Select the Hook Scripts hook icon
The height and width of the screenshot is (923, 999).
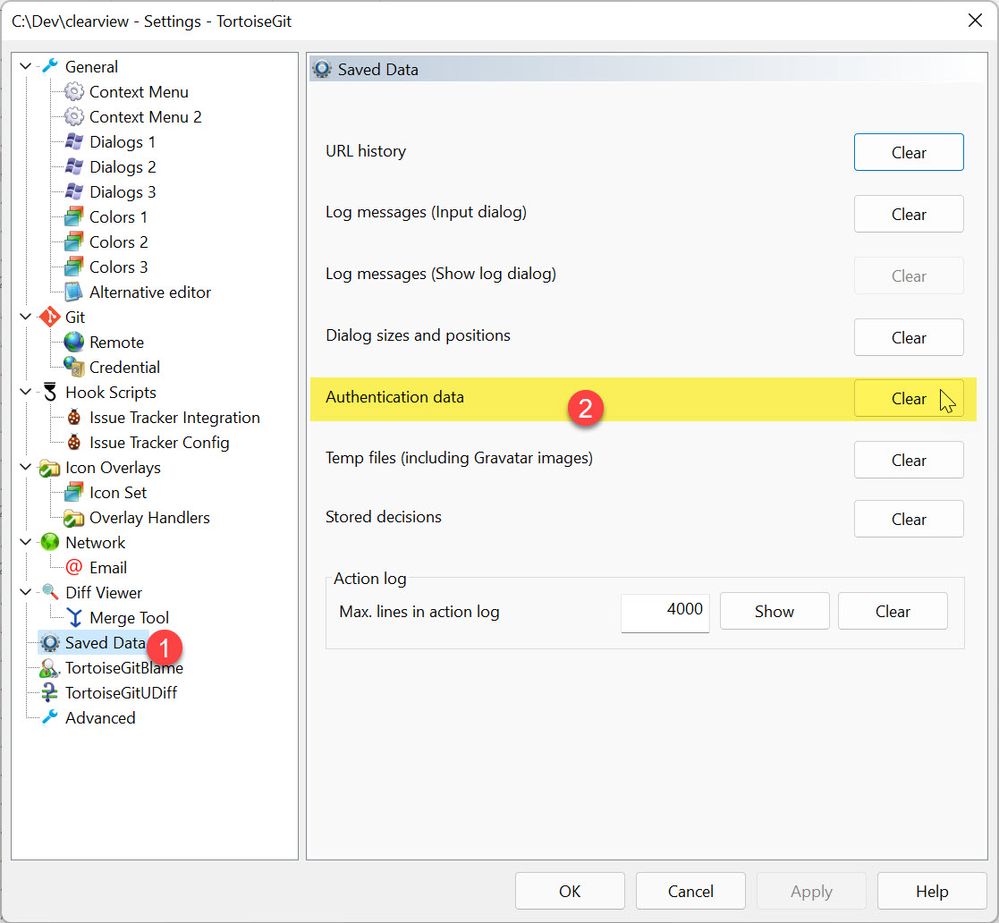(50, 392)
